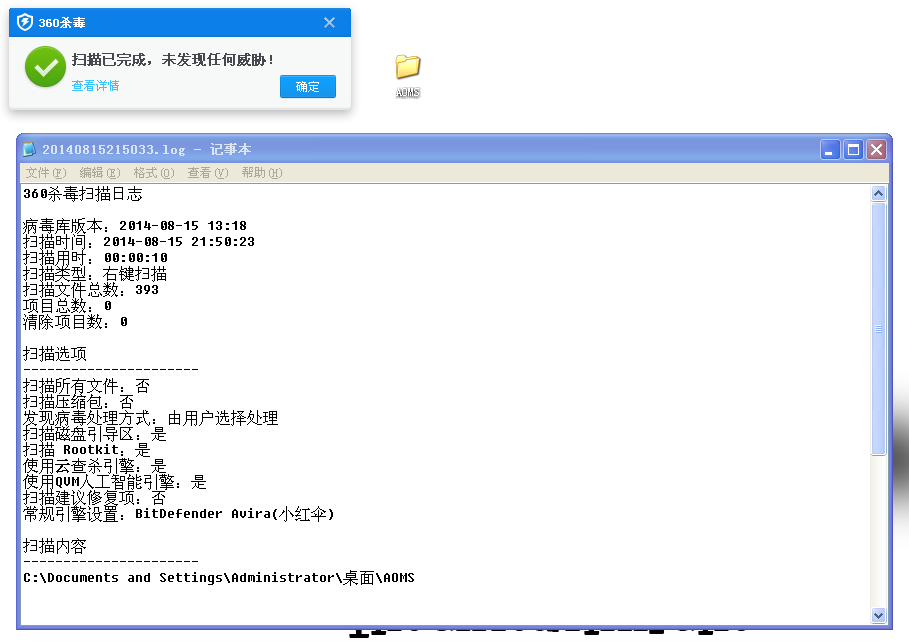This screenshot has width=909, height=643.
Task: Click the '扫描已完成,未发现任何威胁!' message
Action: click(x=172, y=60)
